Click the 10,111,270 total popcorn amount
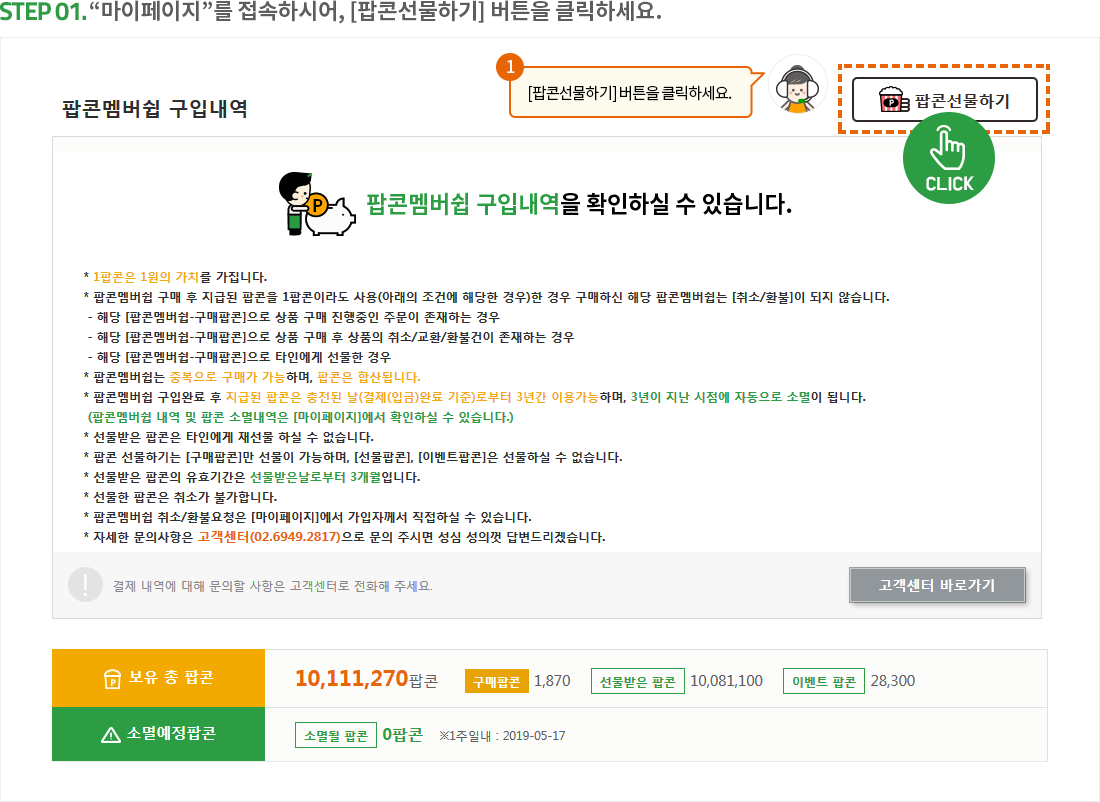This screenshot has width=1100, height=802. pos(352,680)
